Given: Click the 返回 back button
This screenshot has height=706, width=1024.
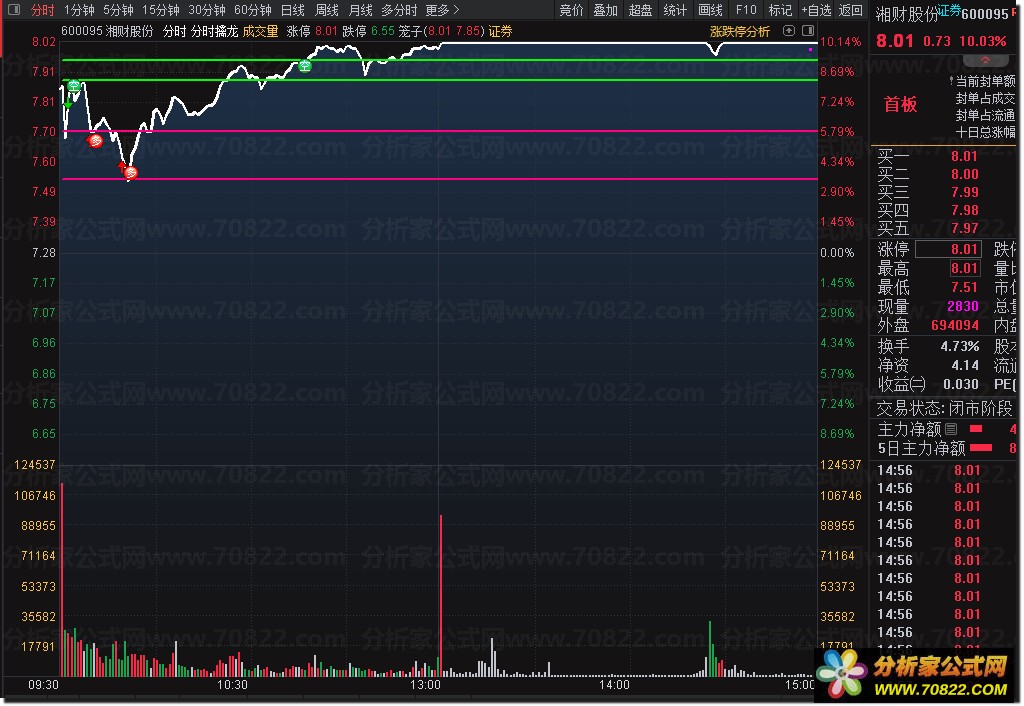Looking at the screenshot, I should 850,10.
